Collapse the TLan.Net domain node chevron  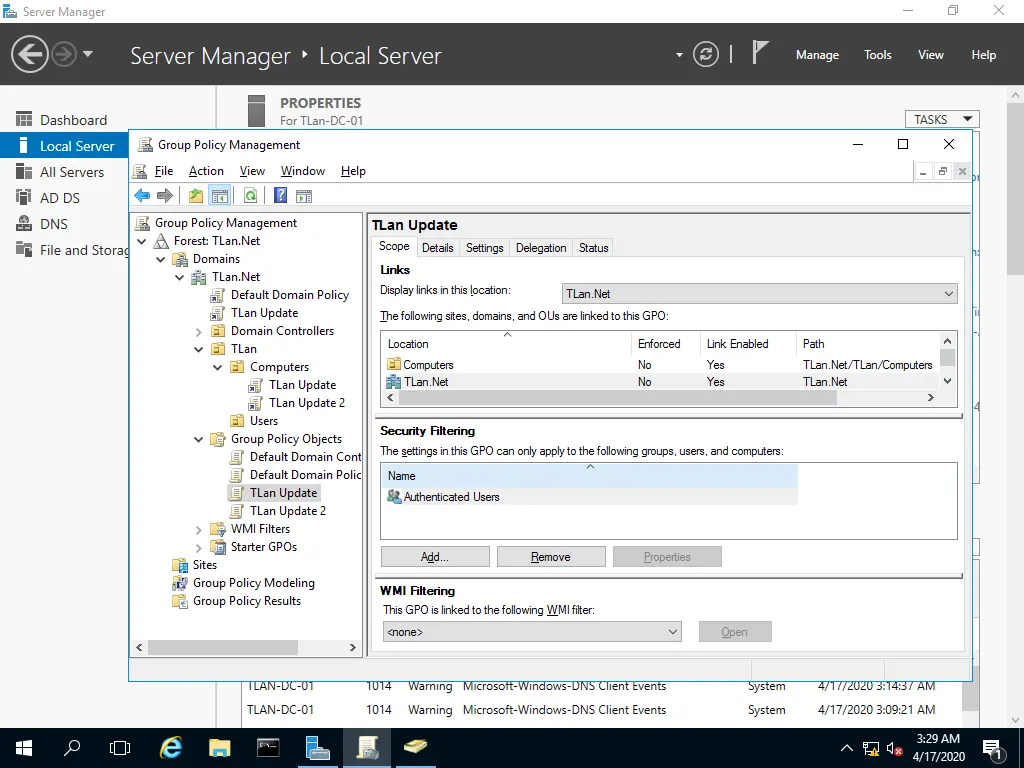[x=180, y=277]
